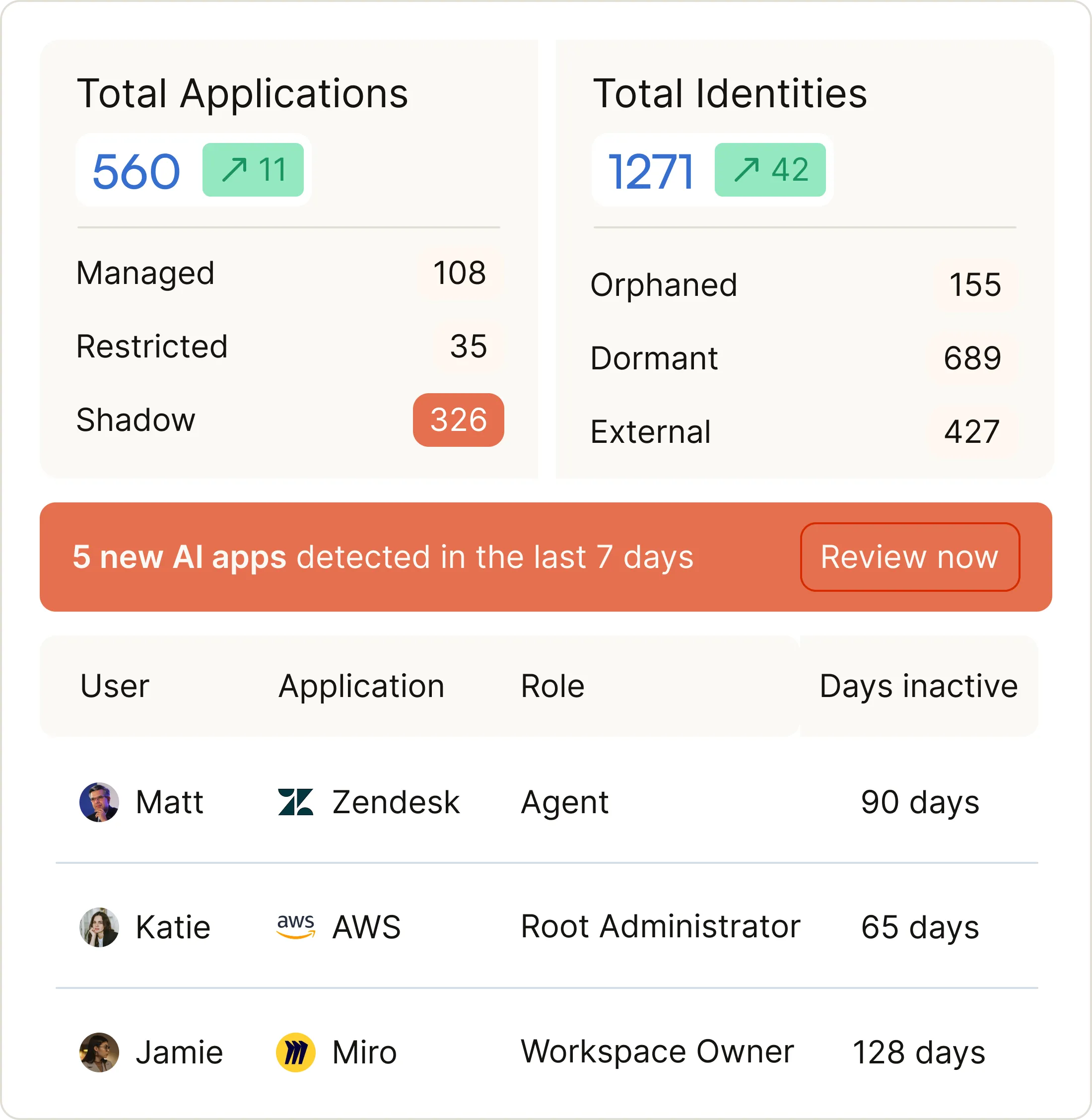The height and width of the screenshot is (1120, 1092).
Task: Click the total identities number 1271
Action: point(650,171)
